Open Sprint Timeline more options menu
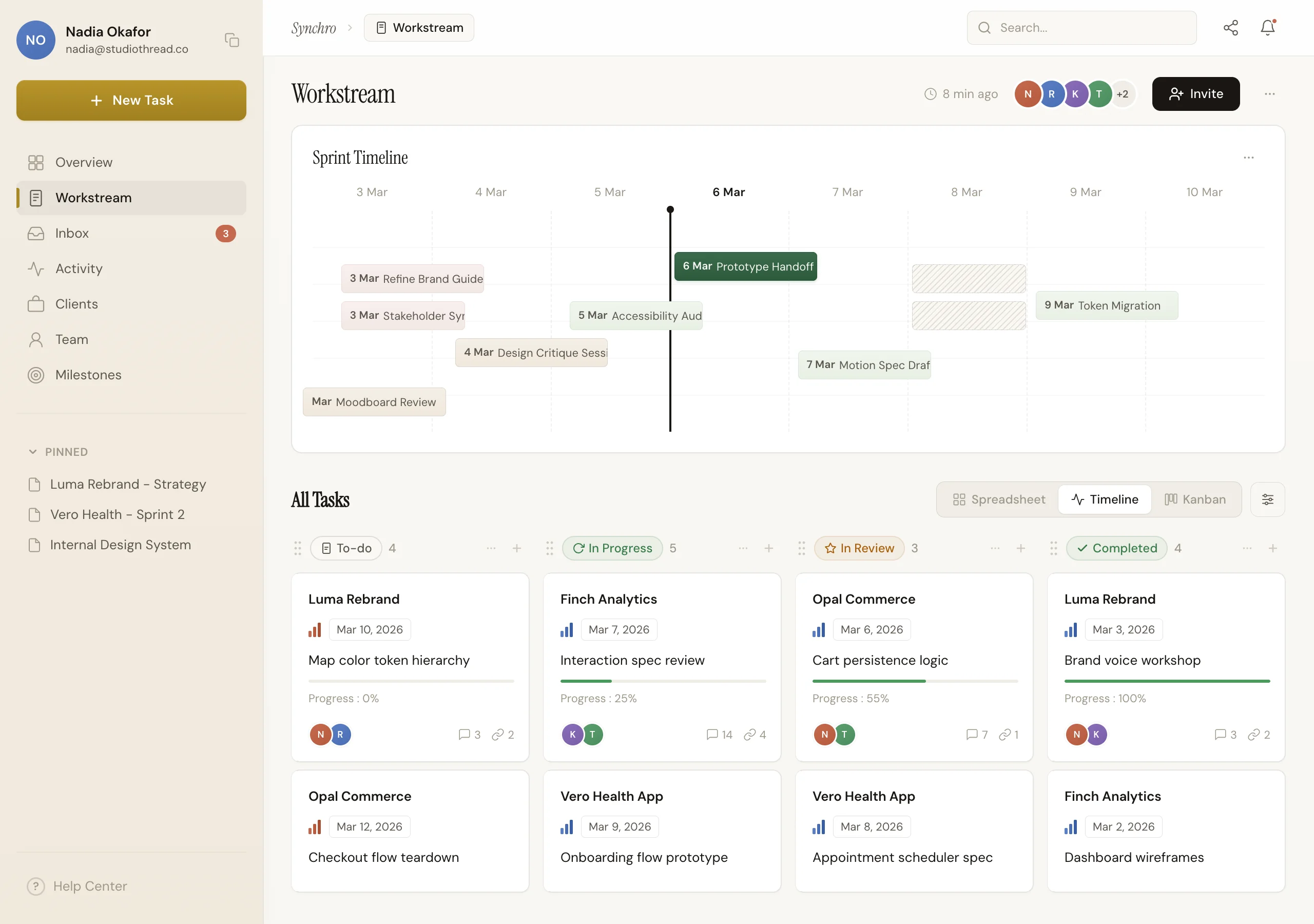Screen dimensions: 1314x924 1248,158
